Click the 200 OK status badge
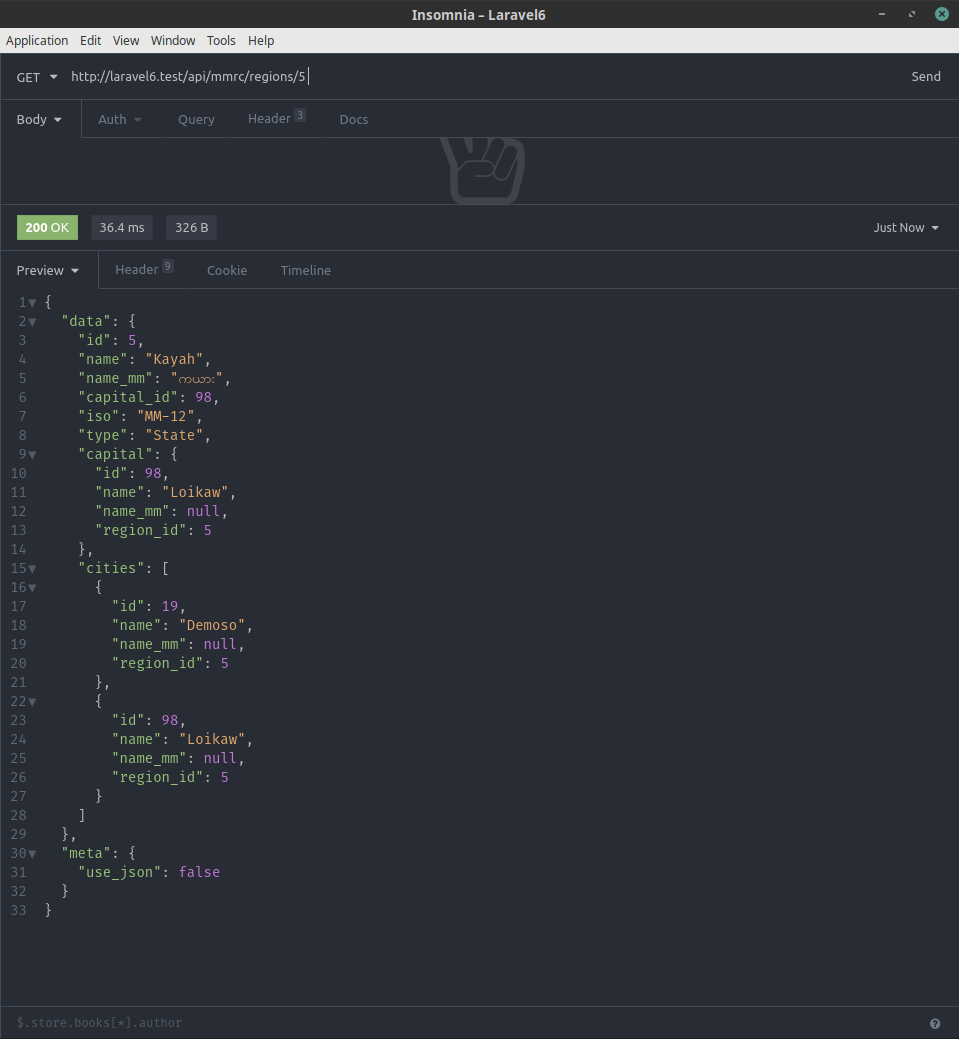 pos(47,227)
